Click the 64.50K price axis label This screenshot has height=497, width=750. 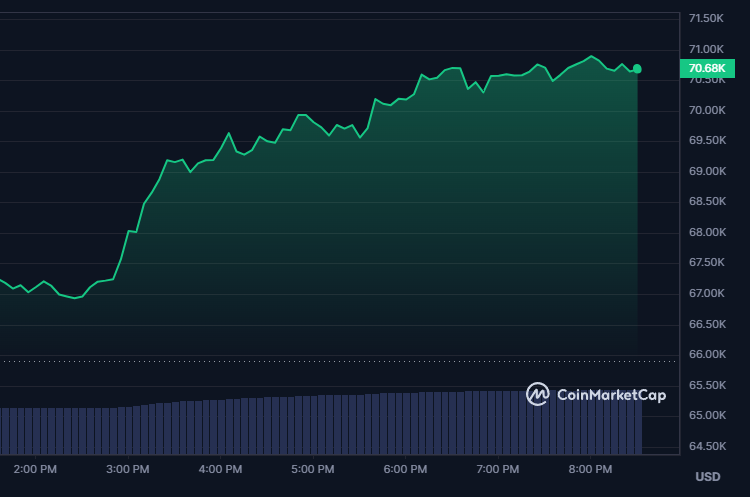(706, 447)
